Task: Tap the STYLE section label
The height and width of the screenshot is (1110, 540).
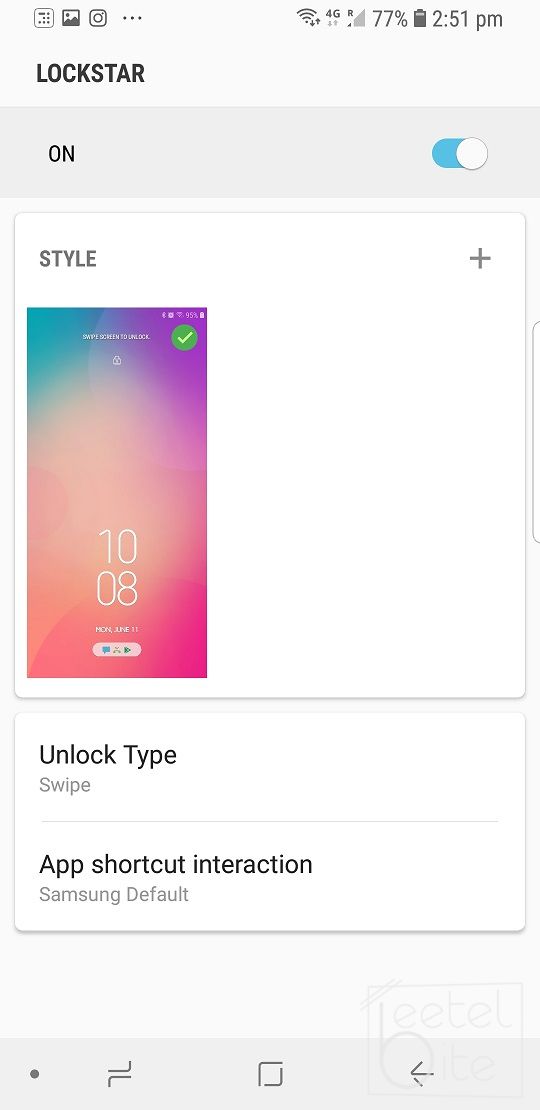Action: (x=68, y=259)
